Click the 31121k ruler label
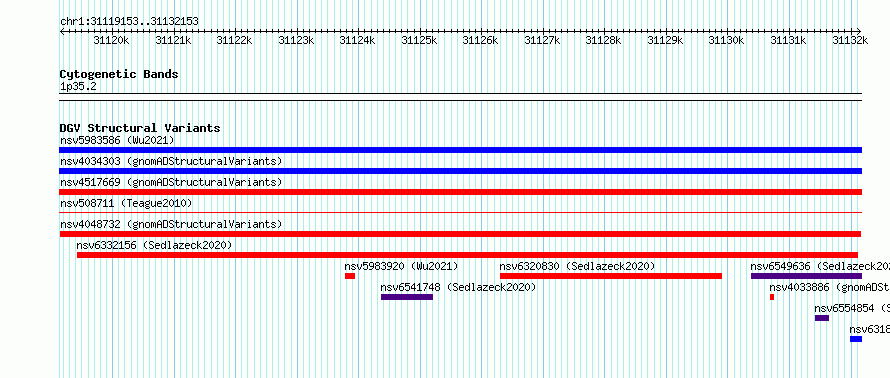890x378 pixels. (x=173, y=40)
